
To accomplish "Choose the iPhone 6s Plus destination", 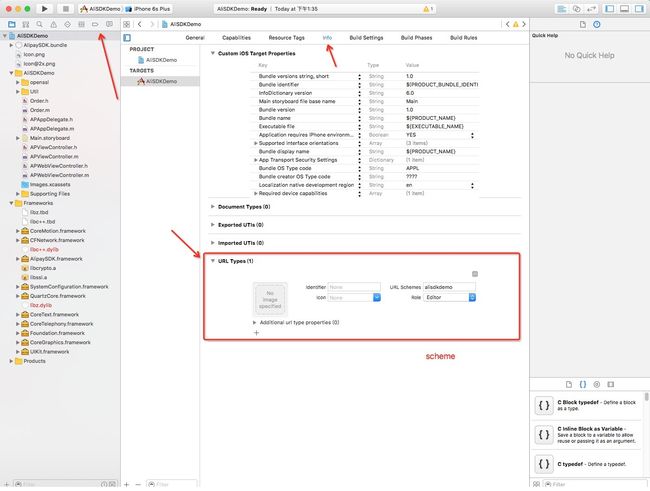I will tap(148, 9).
